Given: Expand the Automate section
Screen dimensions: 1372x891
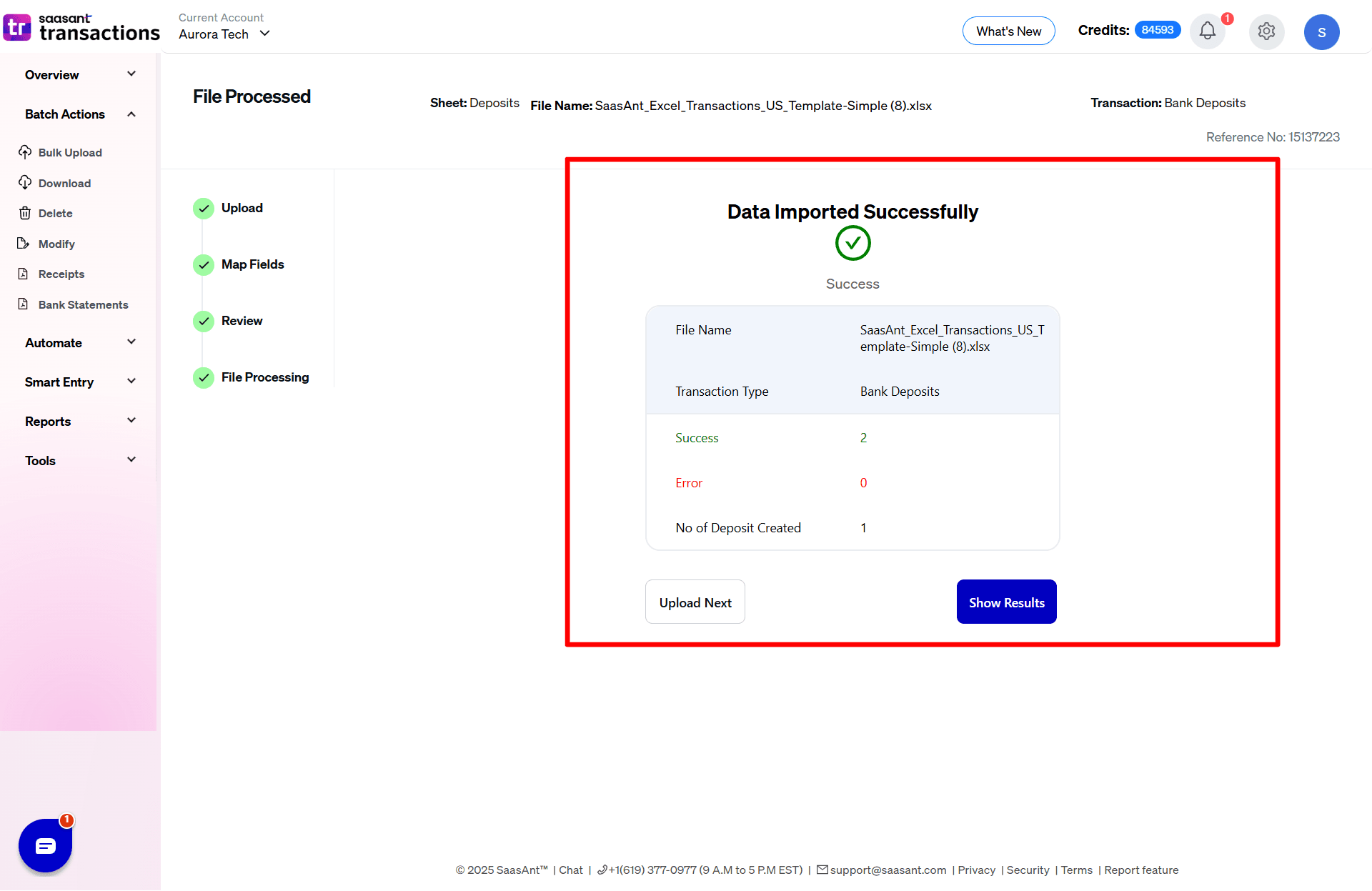Looking at the screenshot, I should (79, 342).
